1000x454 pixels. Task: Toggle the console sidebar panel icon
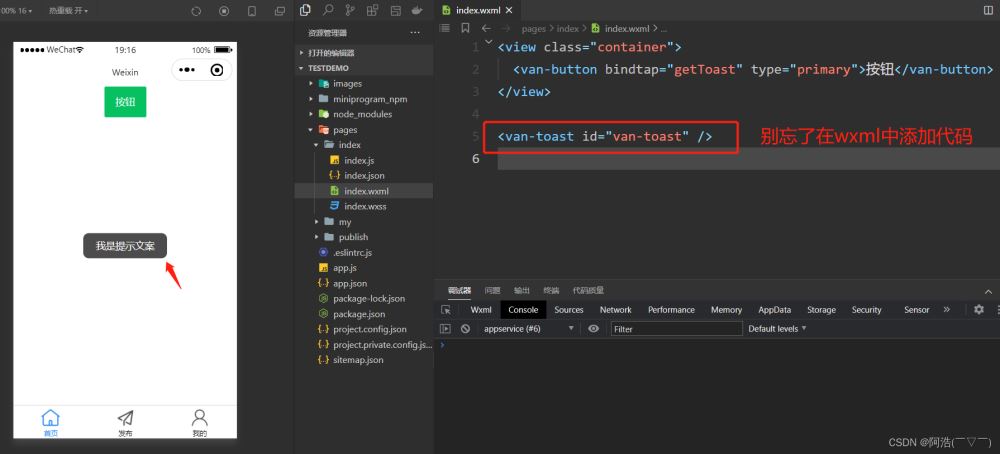446,328
